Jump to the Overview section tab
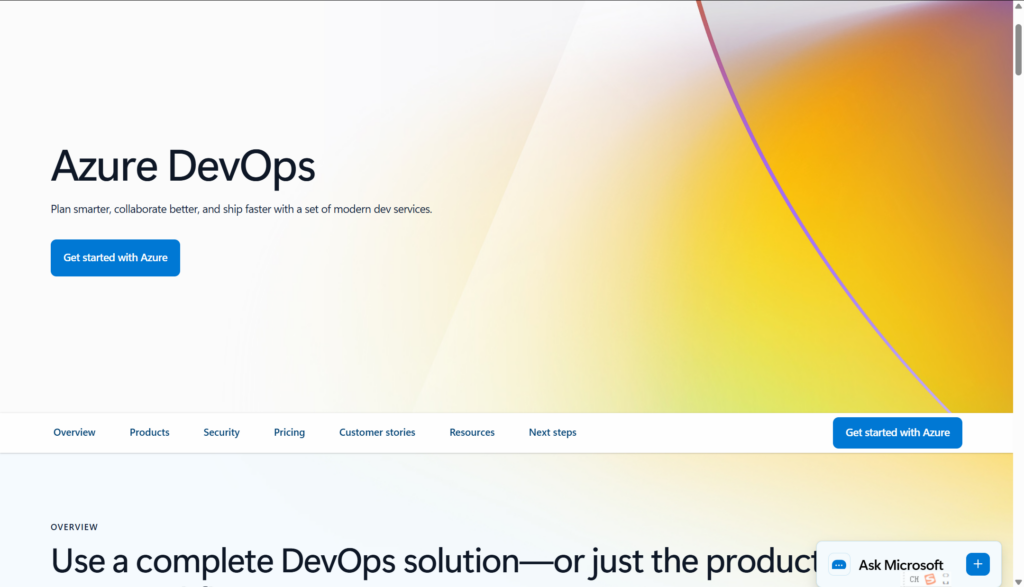This screenshot has width=1024, height=587. [74, 432]
